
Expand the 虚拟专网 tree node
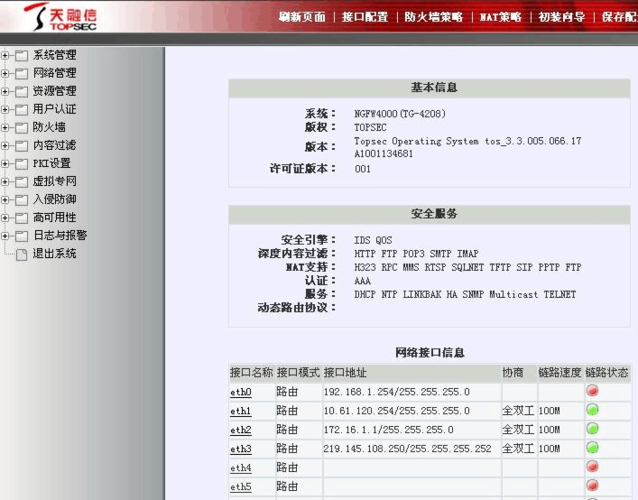[5, 181]
